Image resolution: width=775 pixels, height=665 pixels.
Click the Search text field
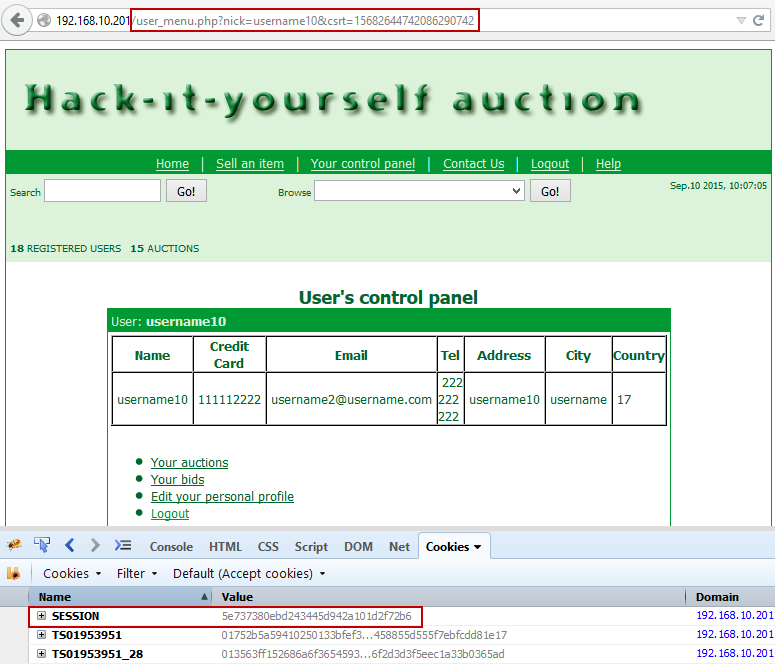102,191
